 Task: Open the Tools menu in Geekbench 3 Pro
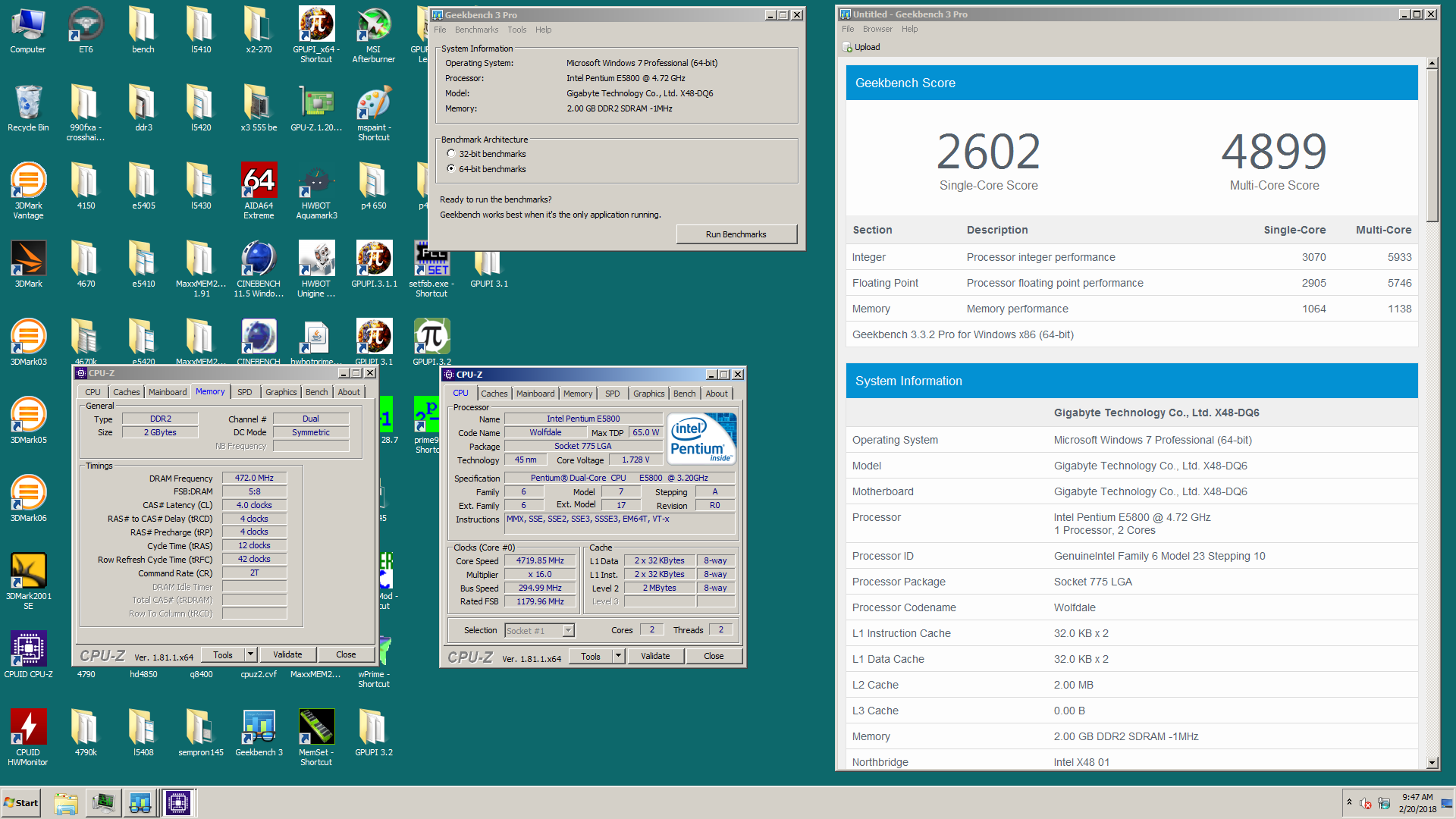point(516,30)
